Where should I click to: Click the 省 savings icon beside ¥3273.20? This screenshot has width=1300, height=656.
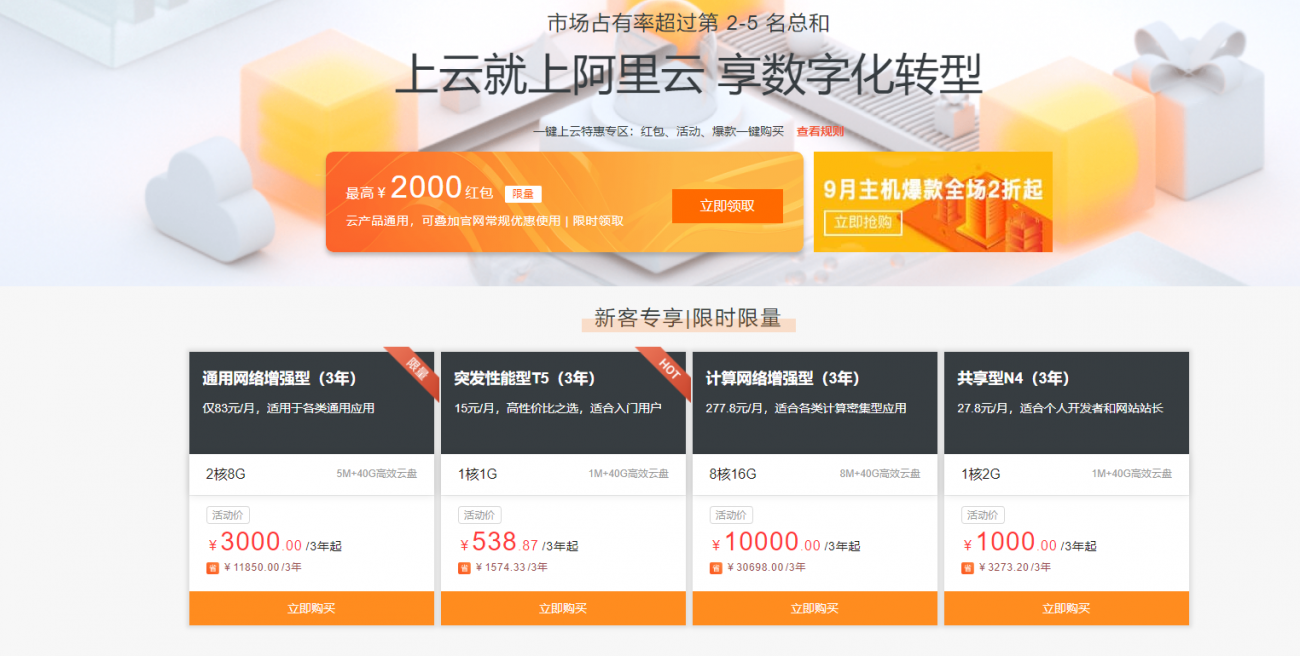click(968, 568)
